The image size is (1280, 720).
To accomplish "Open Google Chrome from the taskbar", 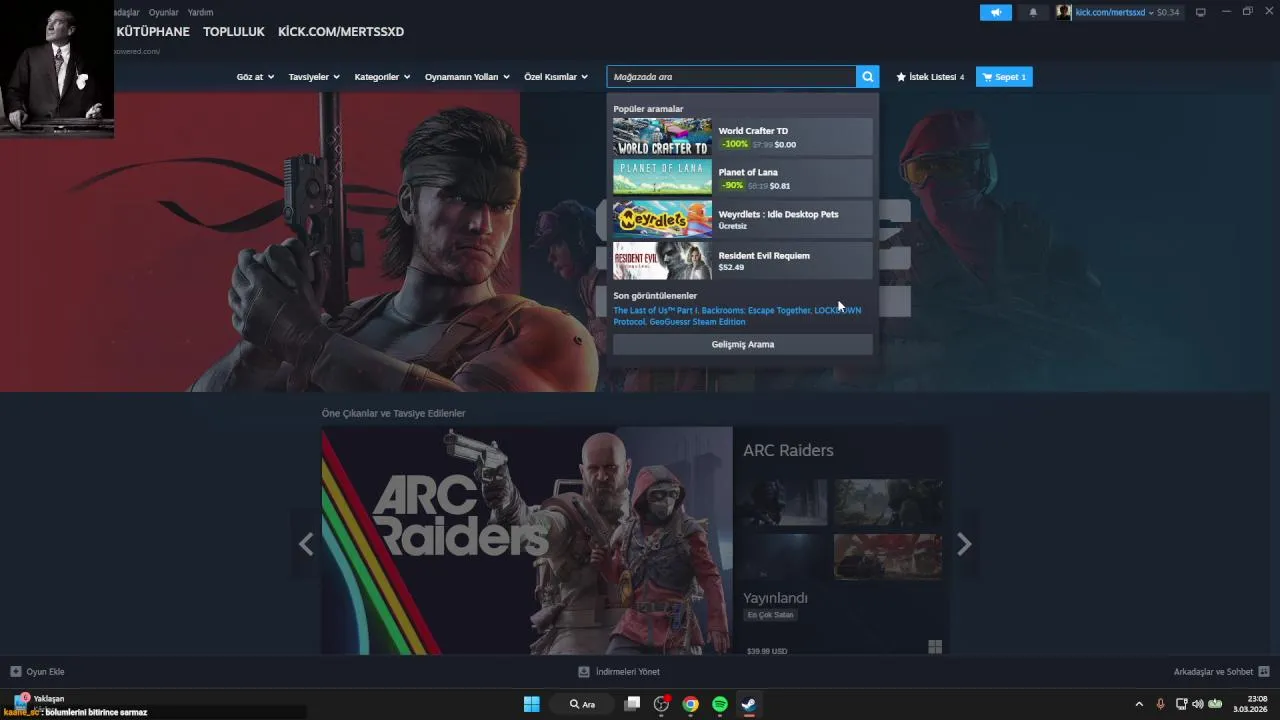I will click(x=690, y=704).
